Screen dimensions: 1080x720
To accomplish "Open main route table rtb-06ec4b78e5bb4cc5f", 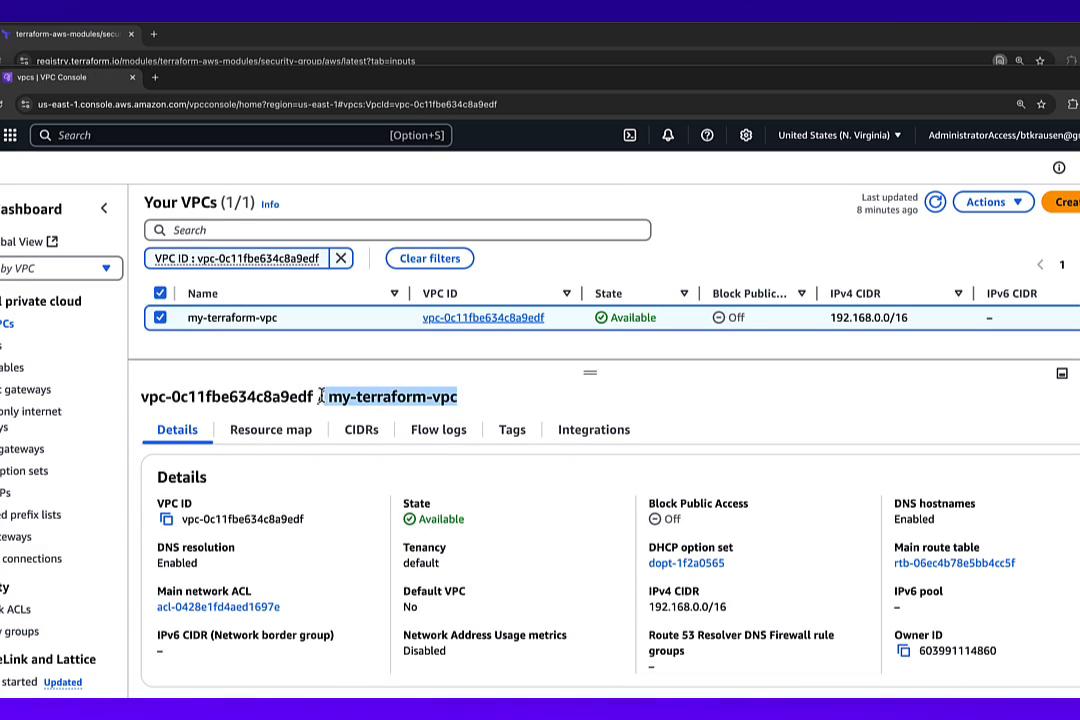I will coord(954,563).
